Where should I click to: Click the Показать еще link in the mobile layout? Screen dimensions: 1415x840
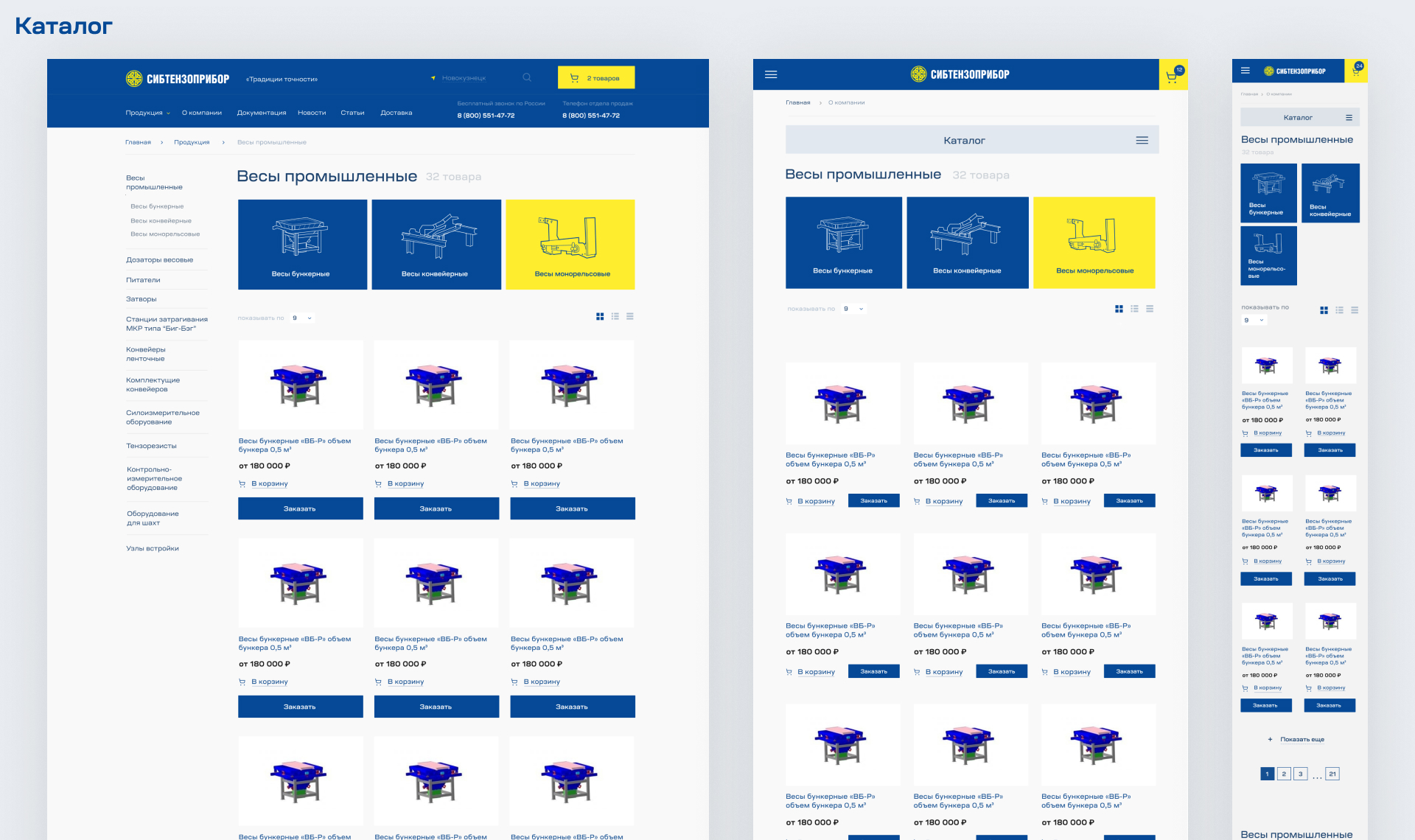(x=1302, y=739)
